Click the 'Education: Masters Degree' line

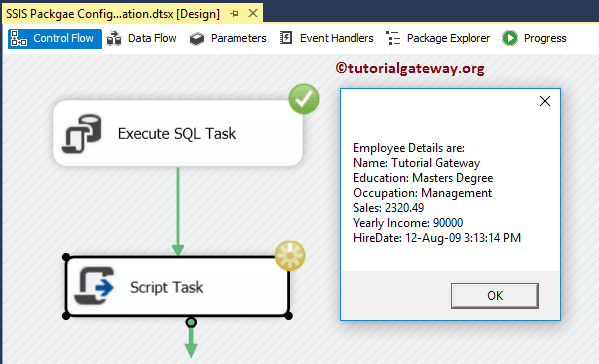tap(423, 178)
